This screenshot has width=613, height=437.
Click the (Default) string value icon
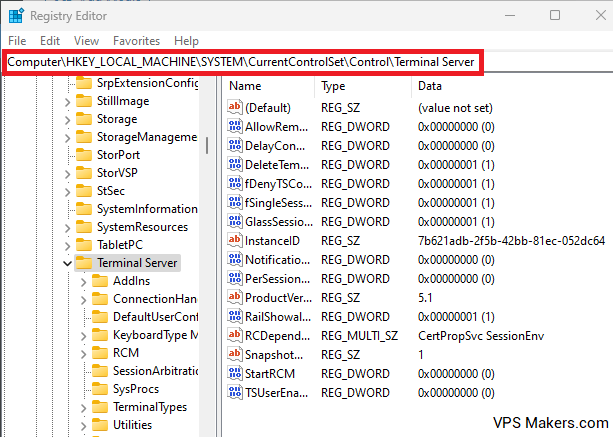[x=235, y=107]
